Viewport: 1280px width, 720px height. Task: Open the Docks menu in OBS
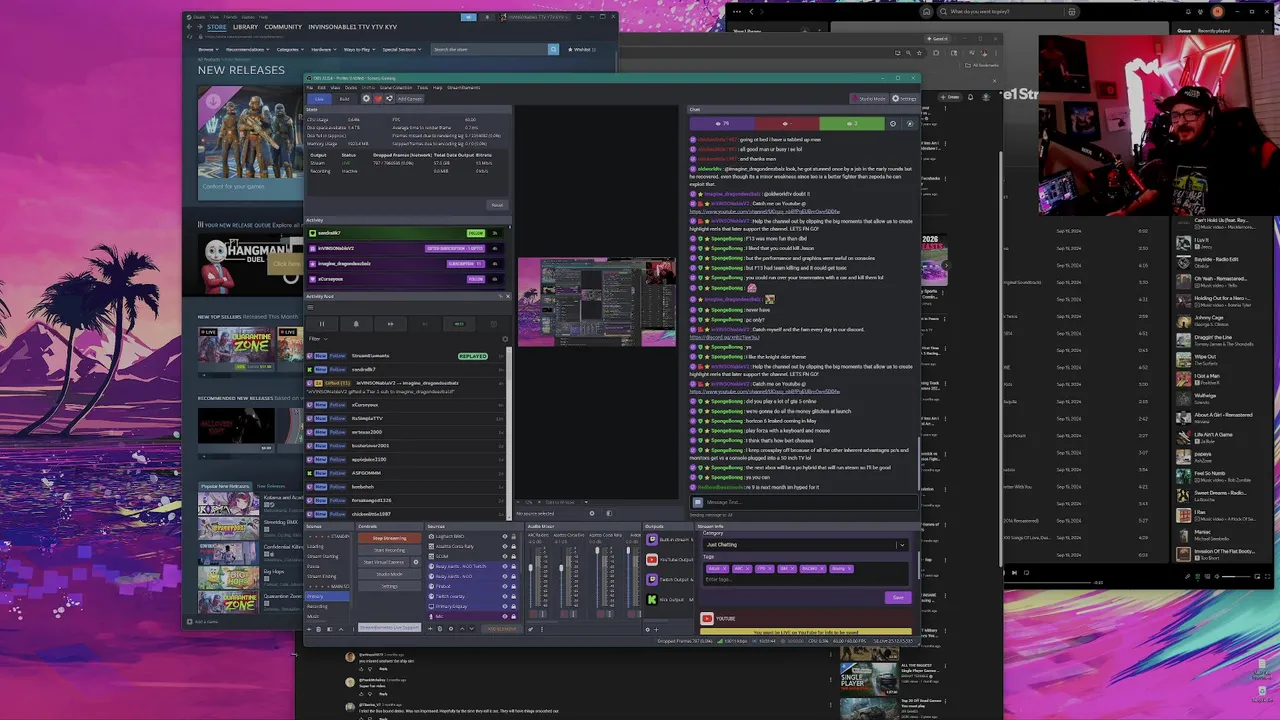pyautogui.click(x=351, y=87)
